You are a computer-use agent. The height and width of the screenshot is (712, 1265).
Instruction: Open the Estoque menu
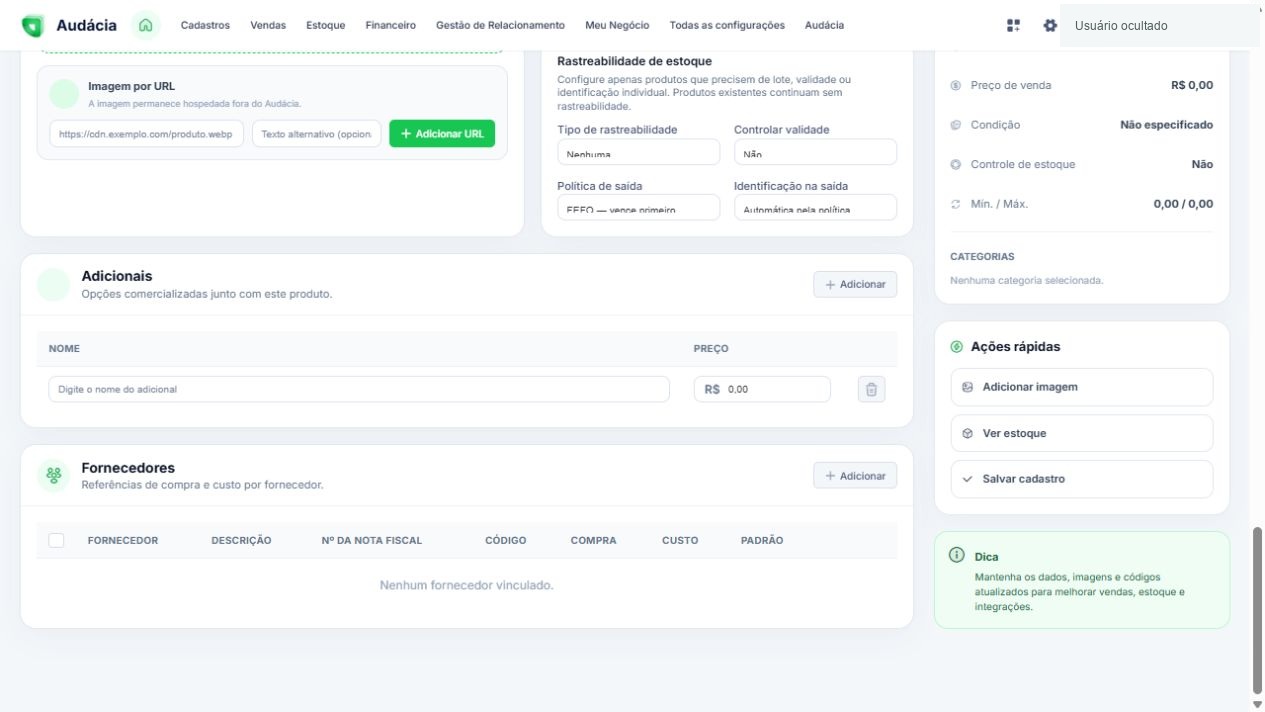tap(326, 25)
